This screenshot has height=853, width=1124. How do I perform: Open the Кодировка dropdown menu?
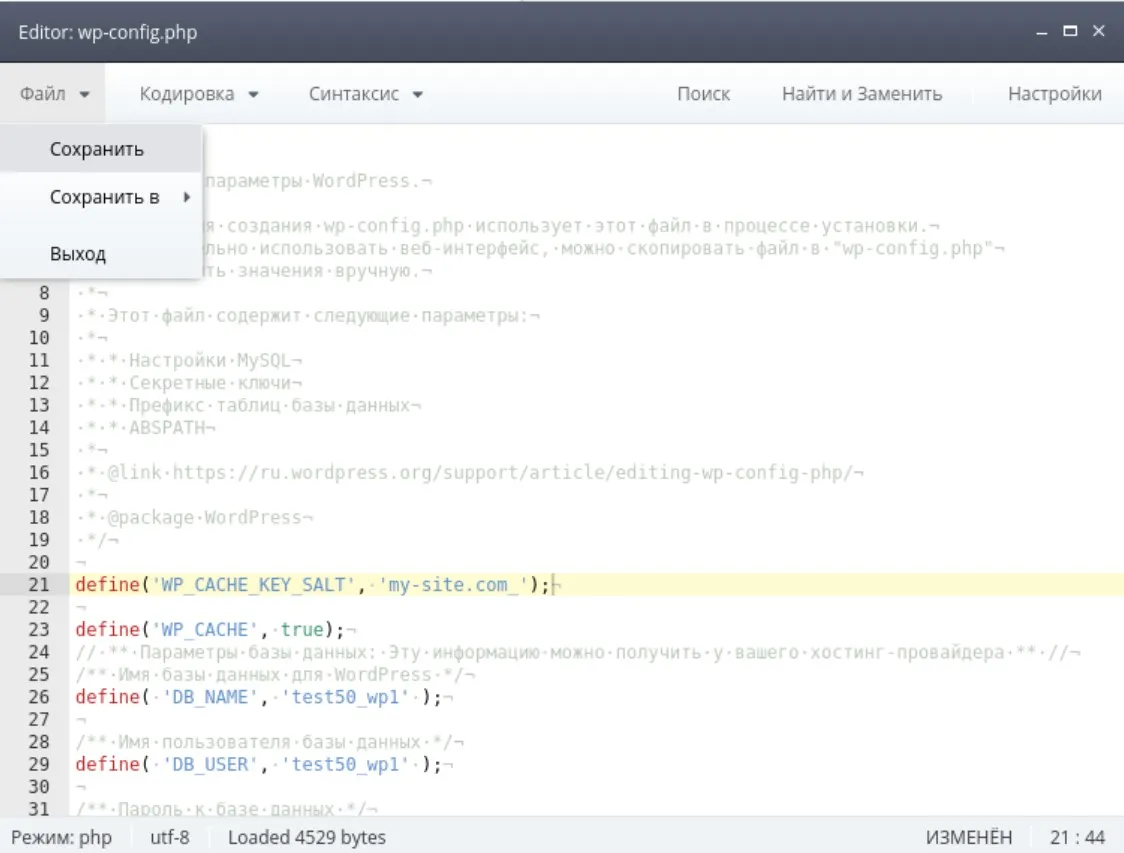199,94
